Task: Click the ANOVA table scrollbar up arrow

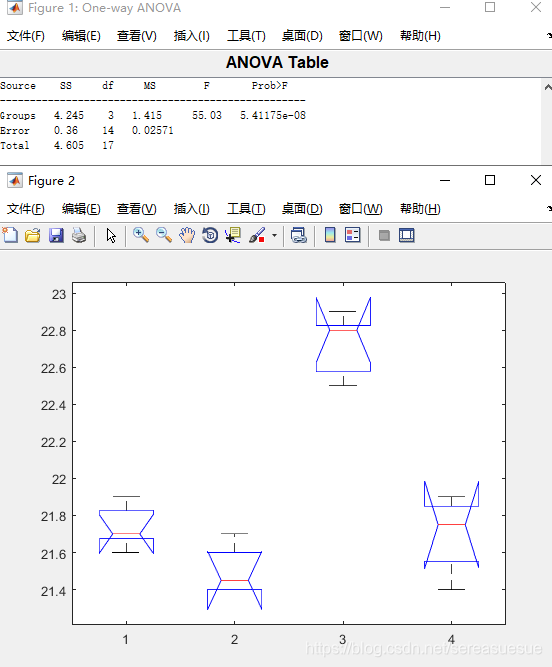Action: pos(547,87)
